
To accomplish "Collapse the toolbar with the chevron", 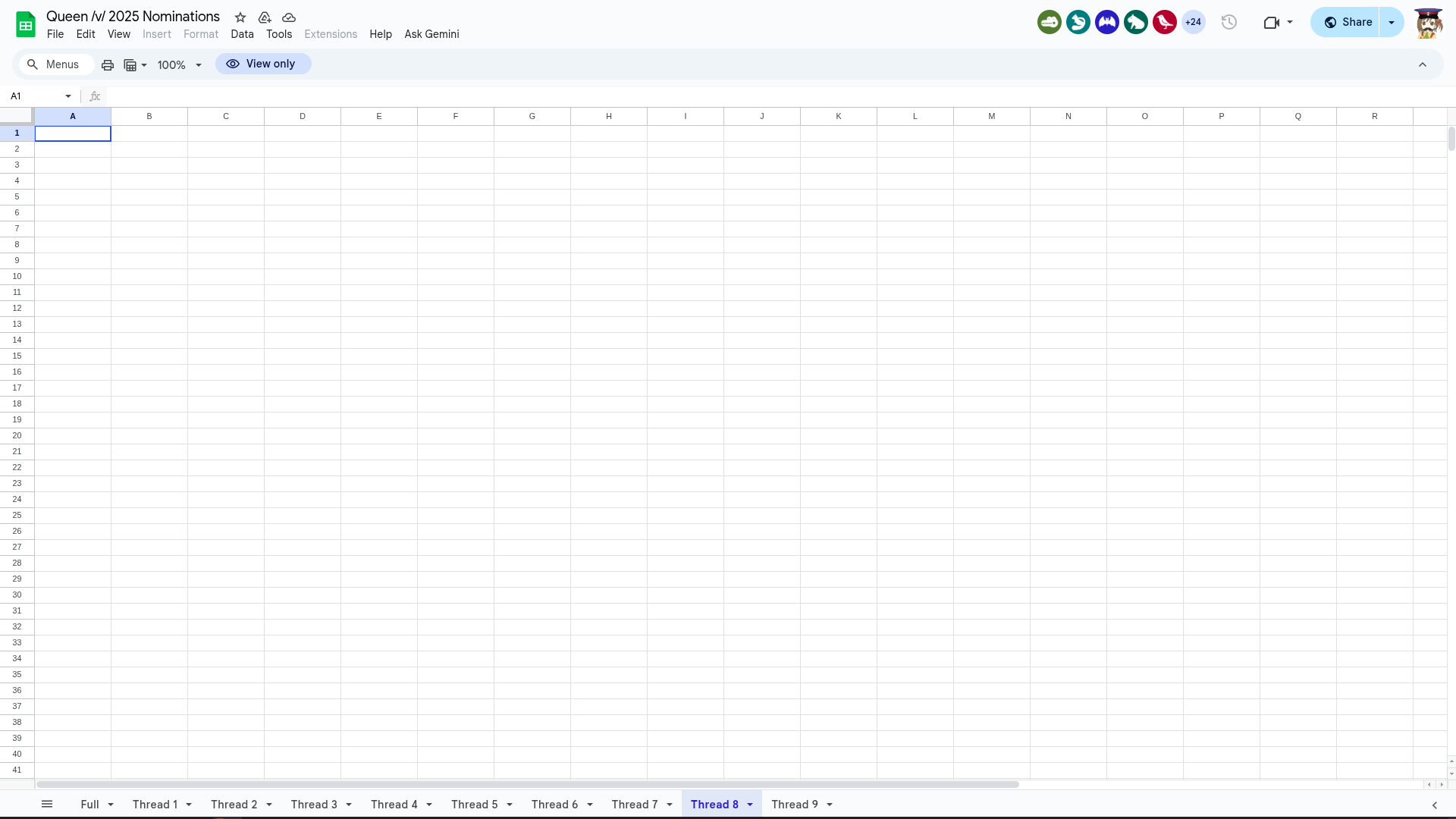I will 1423,65.
